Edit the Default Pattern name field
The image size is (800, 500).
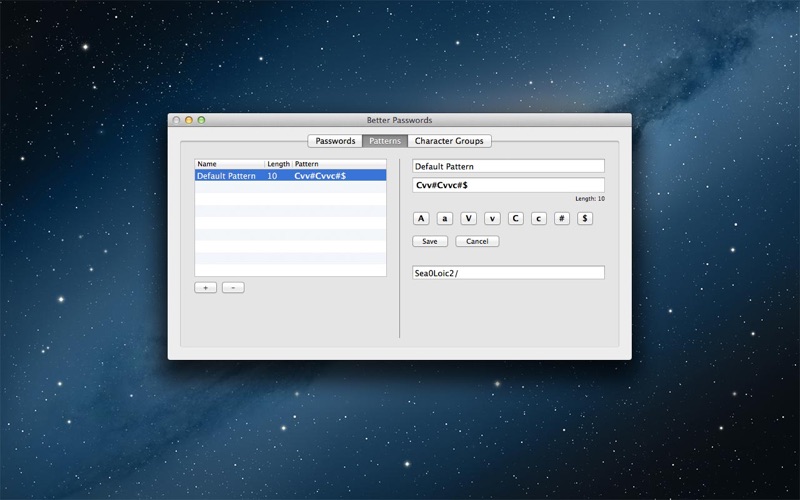(x=508, y=166)
